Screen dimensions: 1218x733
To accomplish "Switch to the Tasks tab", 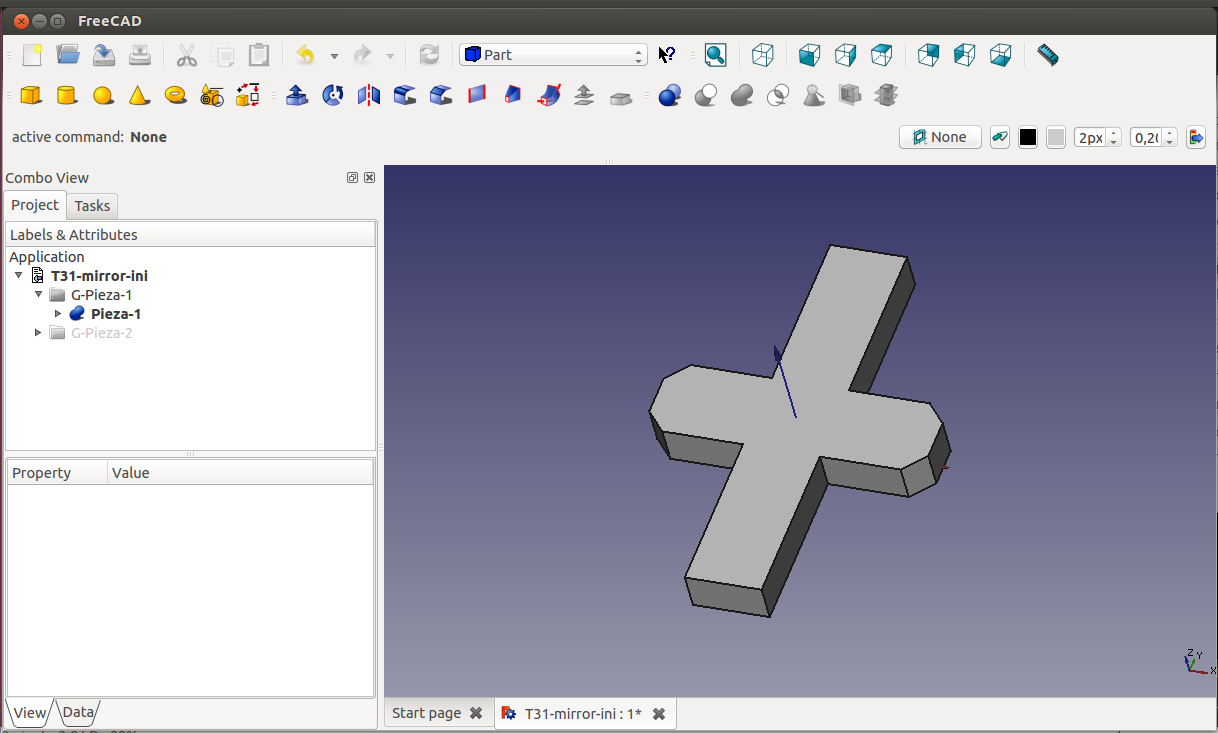I will pos(92,206).
